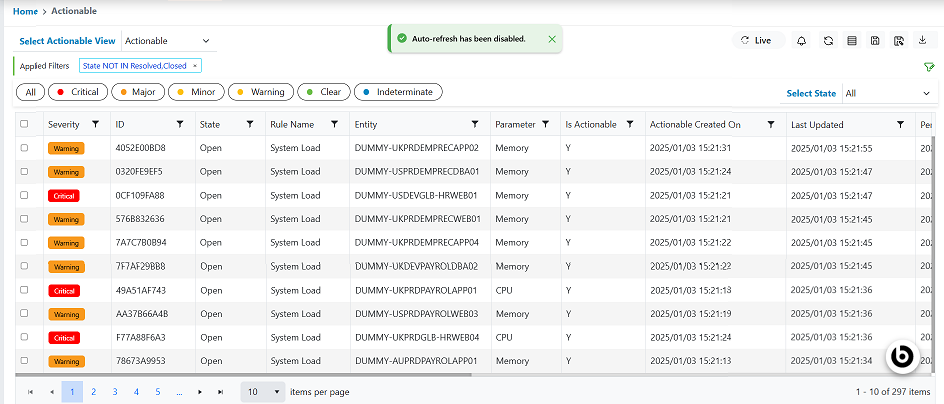Check the row for ID 4052E00BD8
This screenshot has width=944, height=404.
pyautogui.click(x=25, y=148)
